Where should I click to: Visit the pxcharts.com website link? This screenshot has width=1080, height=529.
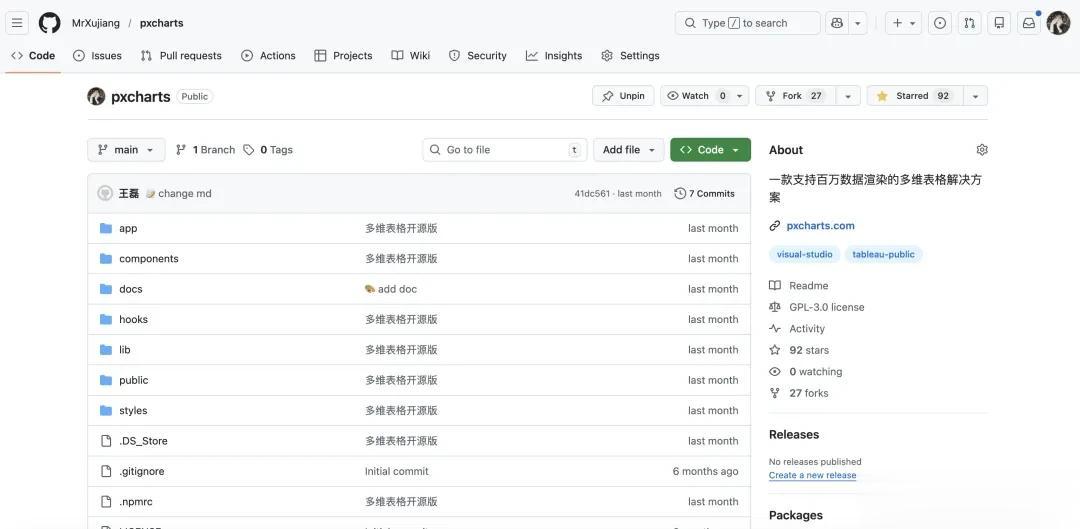pyautogui.click(x=820, y=225)
